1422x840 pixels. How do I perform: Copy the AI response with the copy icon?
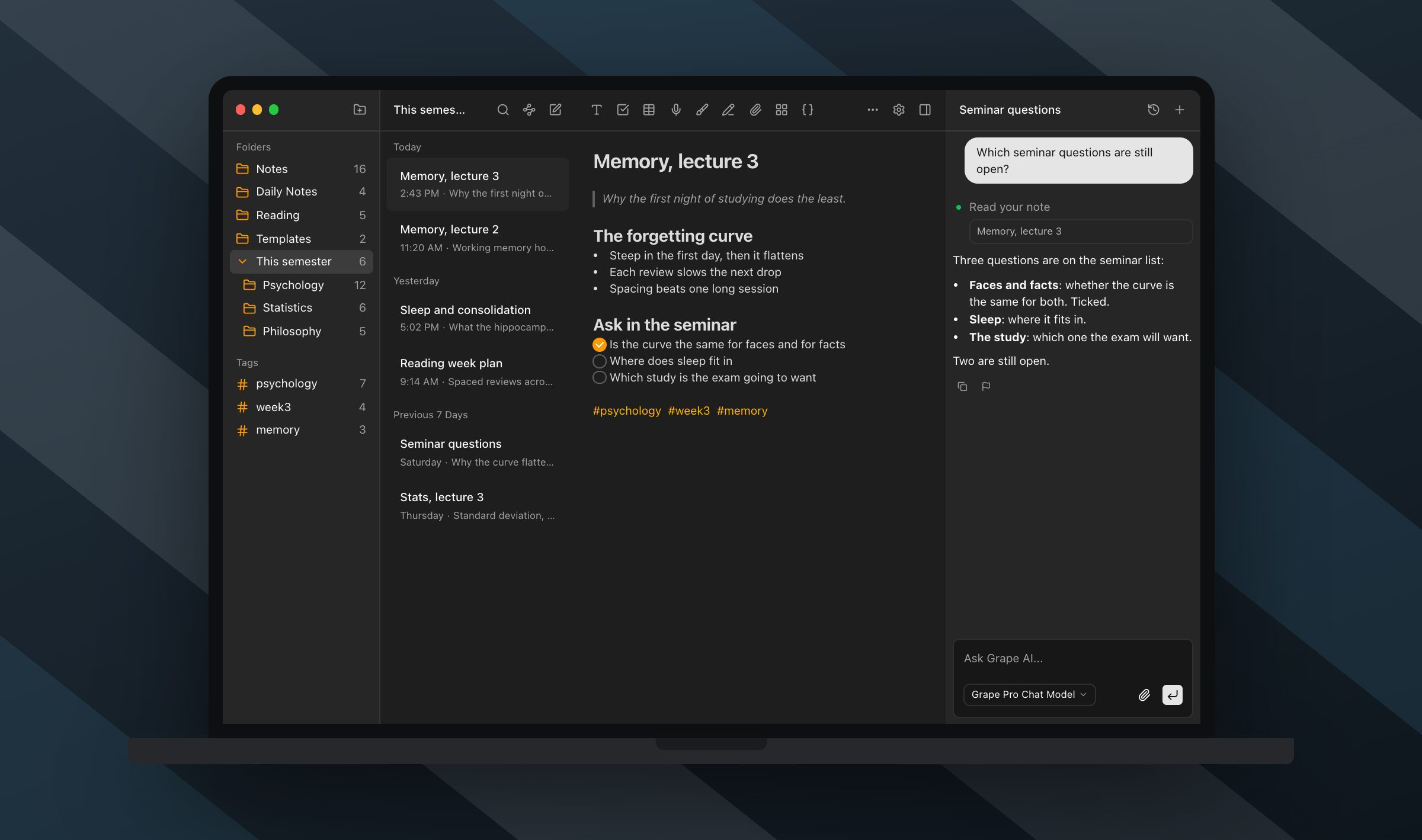(962, 386)
